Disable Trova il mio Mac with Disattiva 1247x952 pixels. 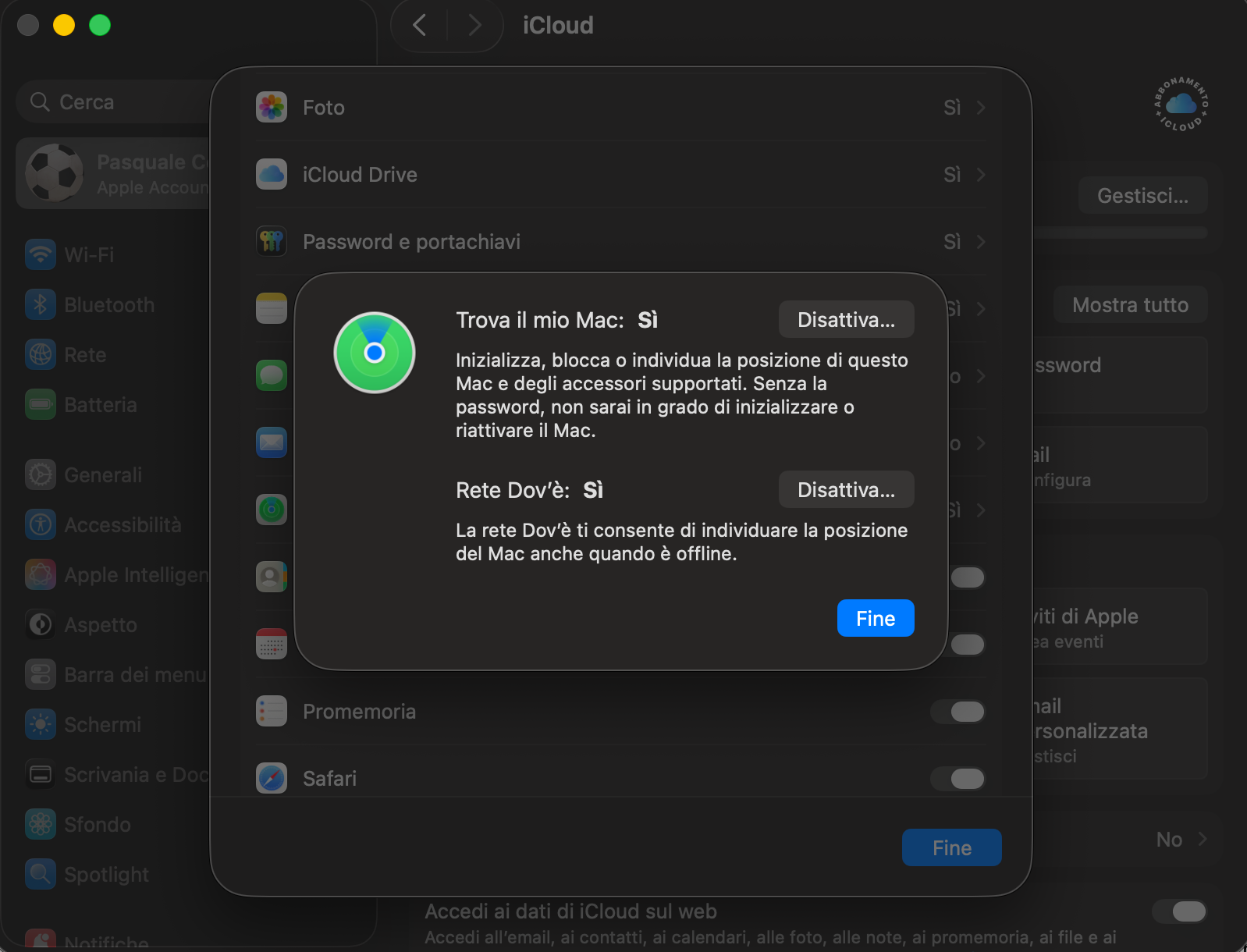pos(846,320)
